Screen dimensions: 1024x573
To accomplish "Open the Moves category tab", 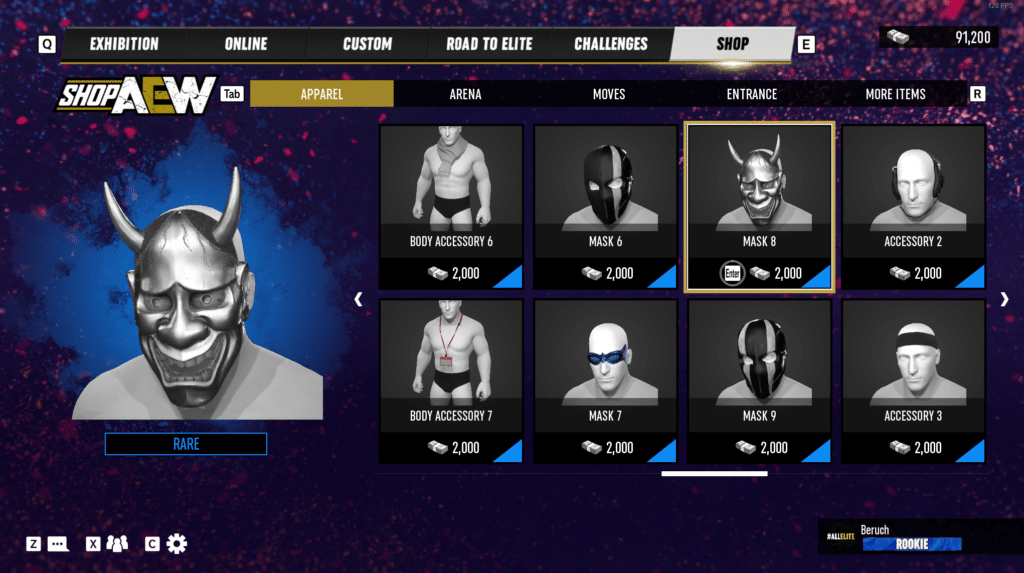I will click(x=609, y=94).
